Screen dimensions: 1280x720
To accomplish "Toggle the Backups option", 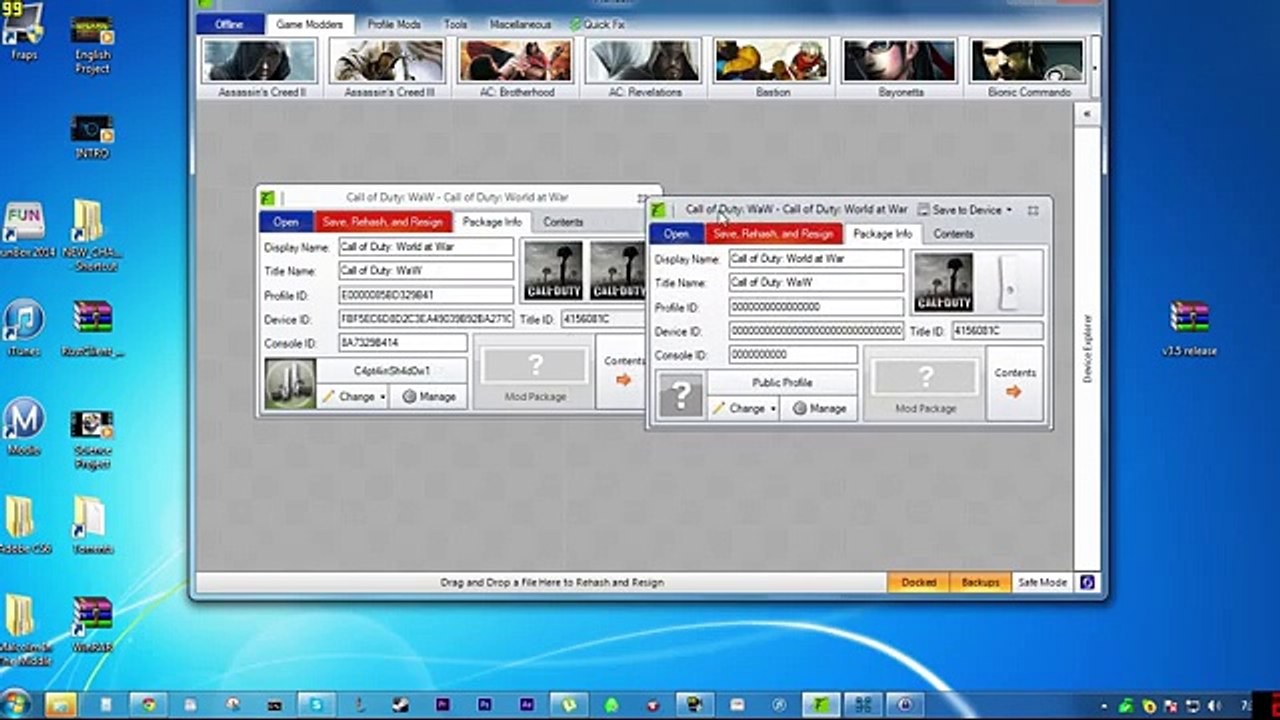I will 980,582.
